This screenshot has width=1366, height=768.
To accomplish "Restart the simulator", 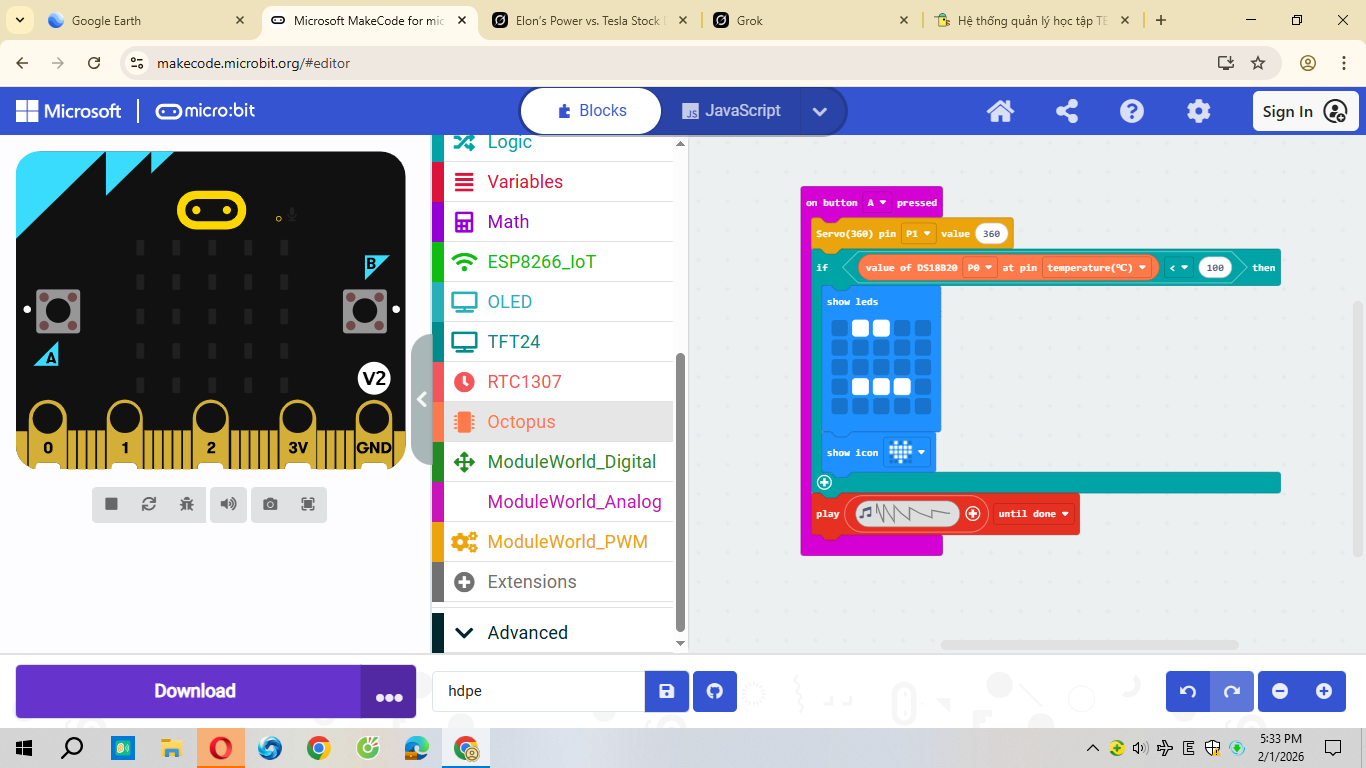I will [149, 504].
